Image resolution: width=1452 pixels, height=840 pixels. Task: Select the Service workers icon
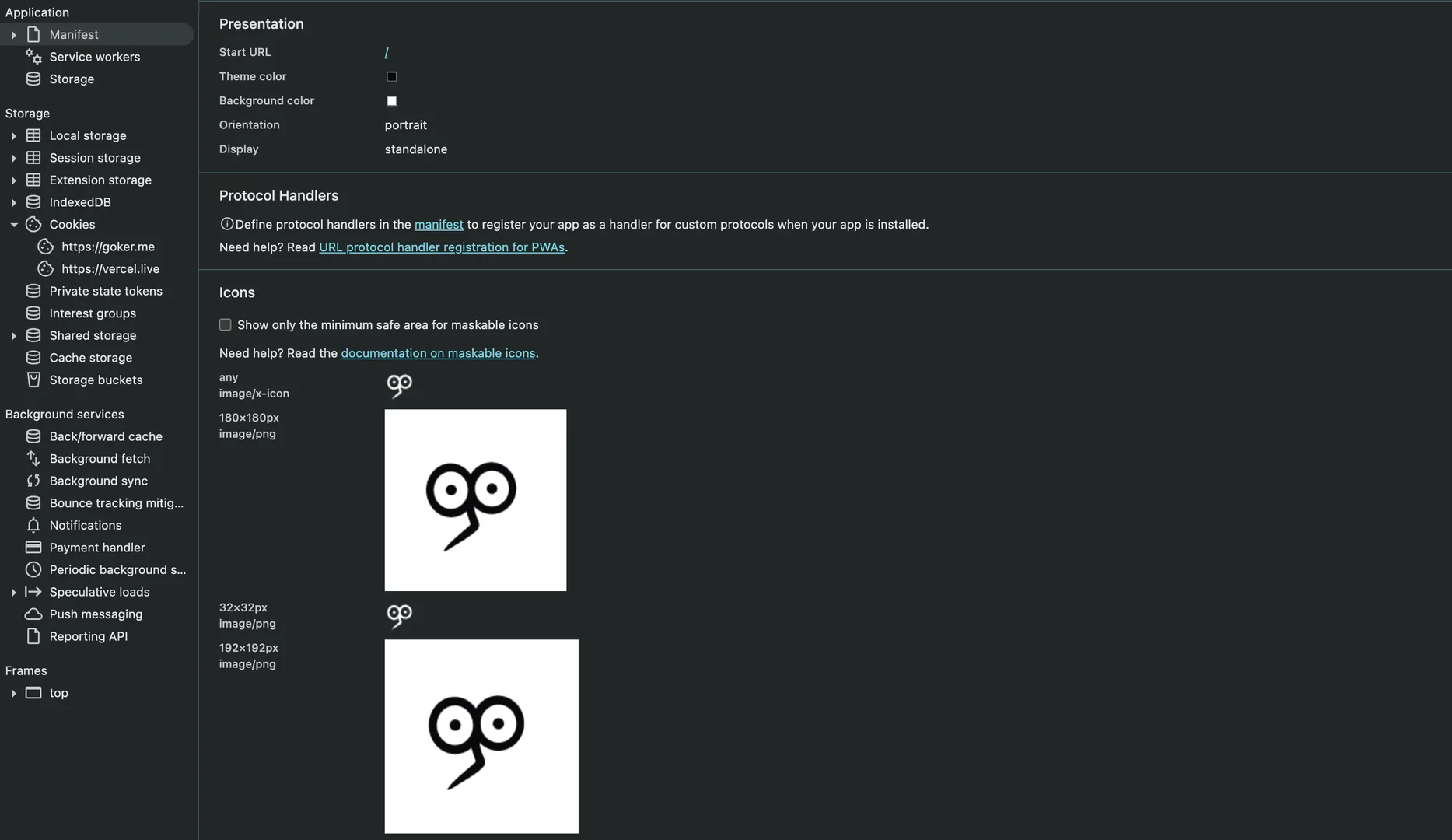(33, 57)
